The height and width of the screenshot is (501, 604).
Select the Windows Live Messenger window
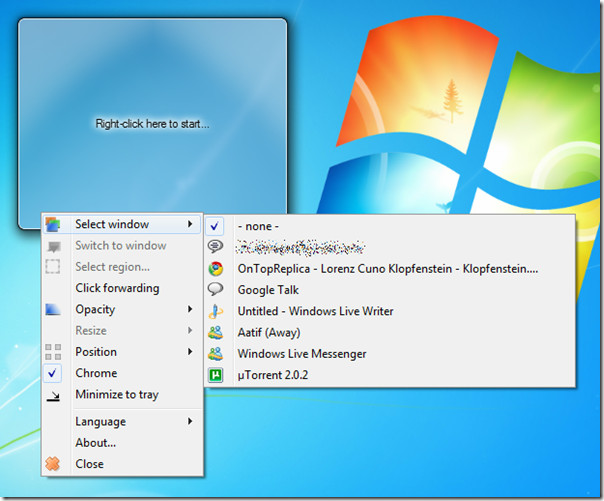pos(390,354)
